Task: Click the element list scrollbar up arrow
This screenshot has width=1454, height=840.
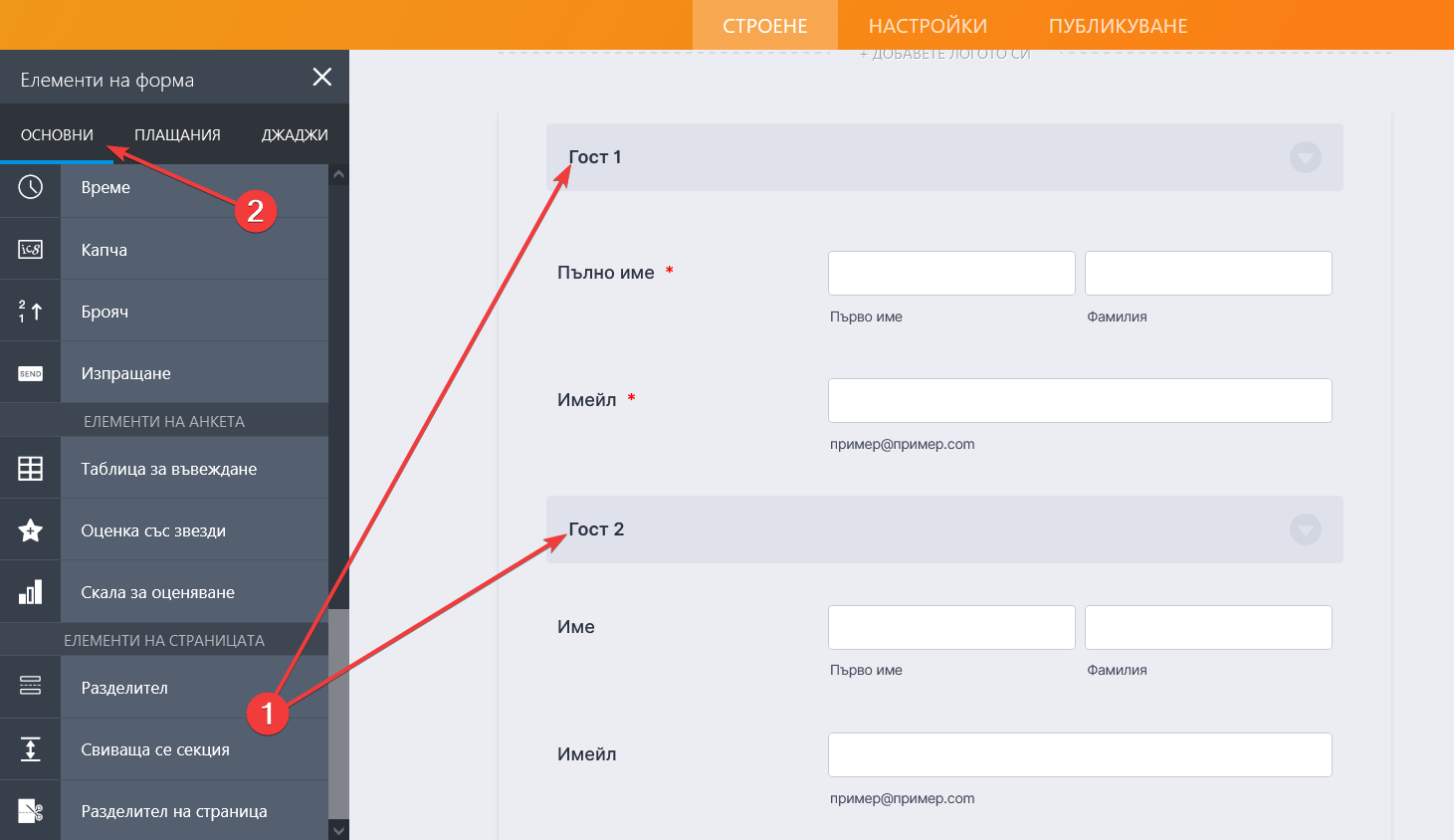Action: pos(338,174)
